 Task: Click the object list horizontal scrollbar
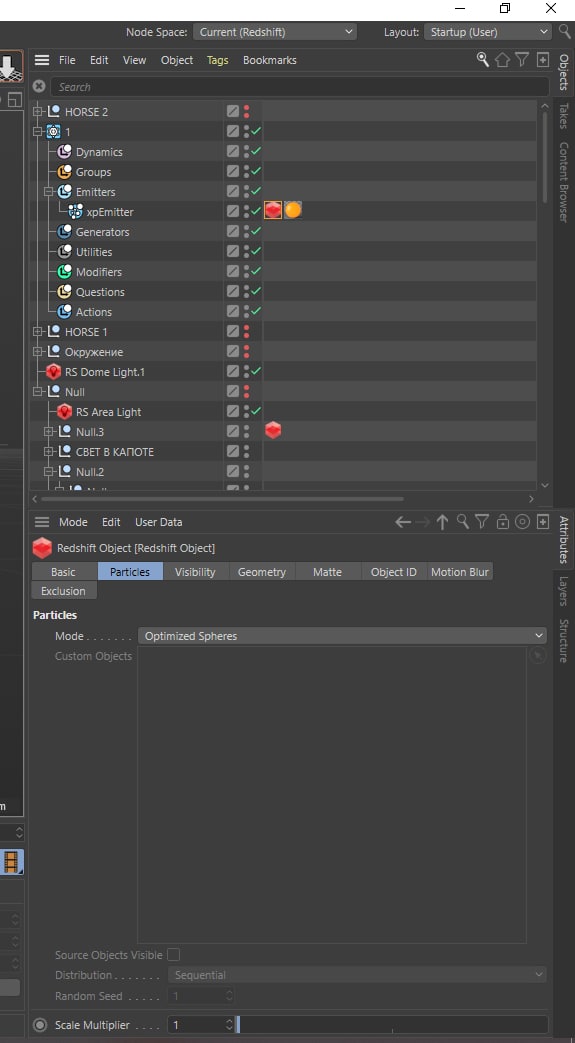222,498
